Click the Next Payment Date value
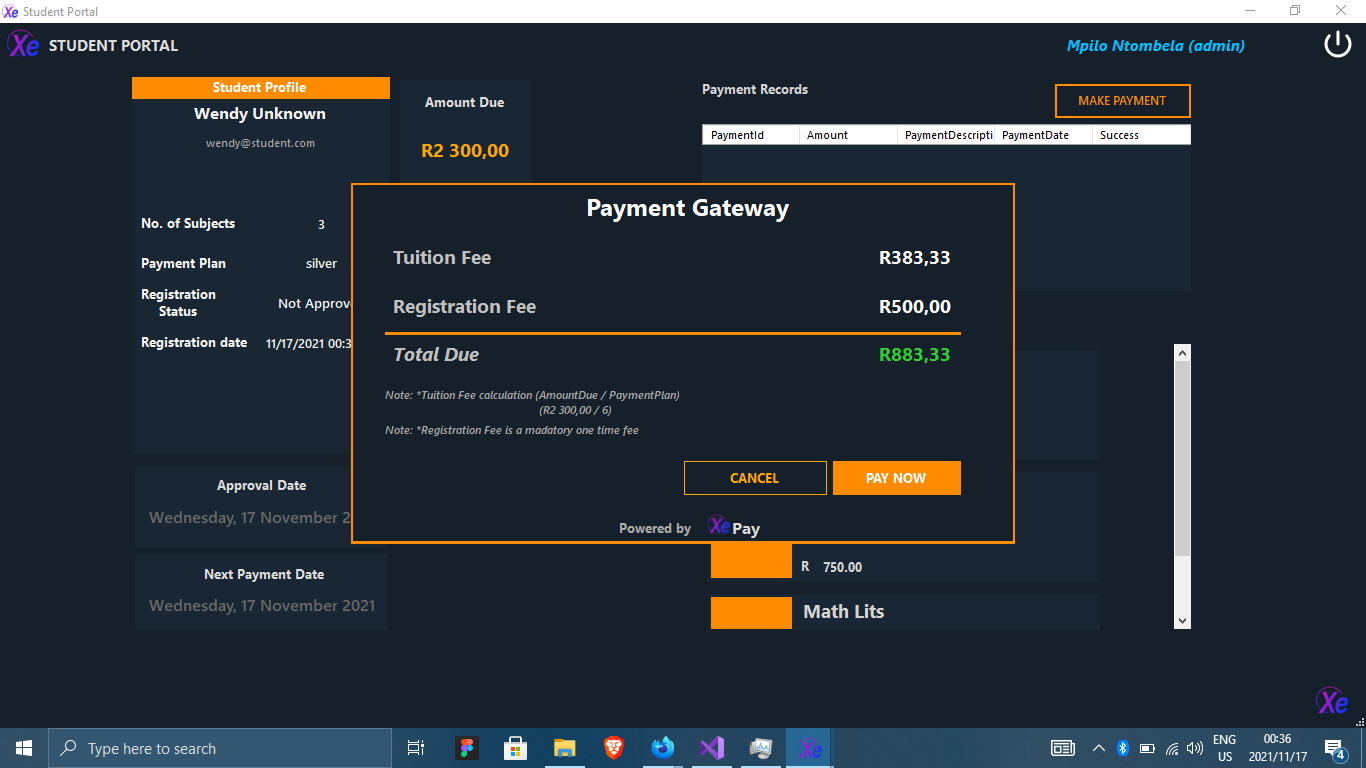The image size is (1366, 768). 262,605
